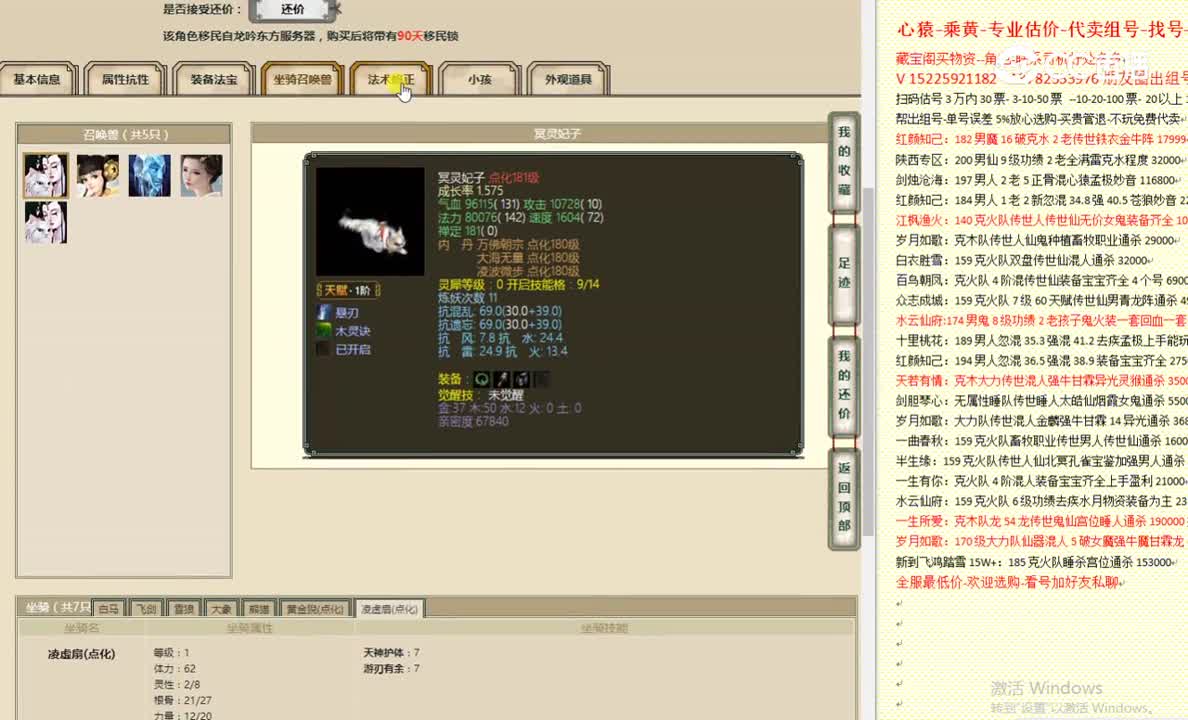
Task: Click first green ring equipment icon
Action: click(x=481, y=379)
